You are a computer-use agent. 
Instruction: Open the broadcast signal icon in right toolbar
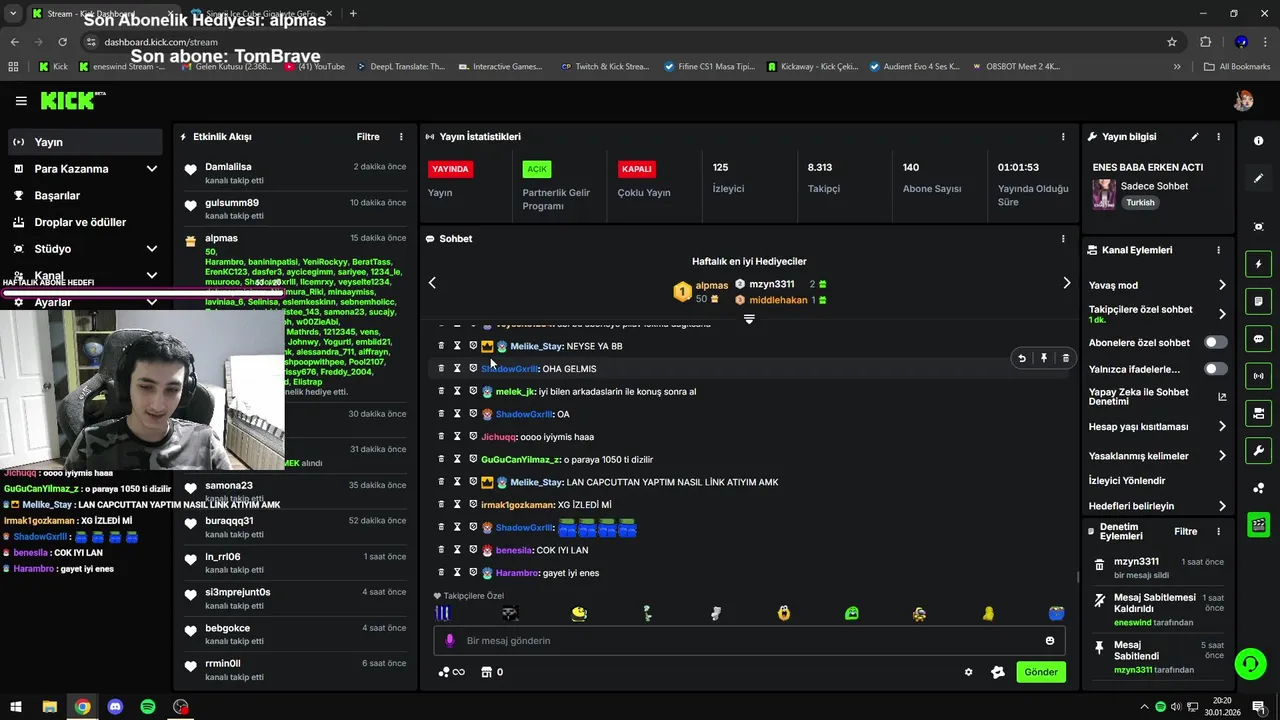(1258, 376)
